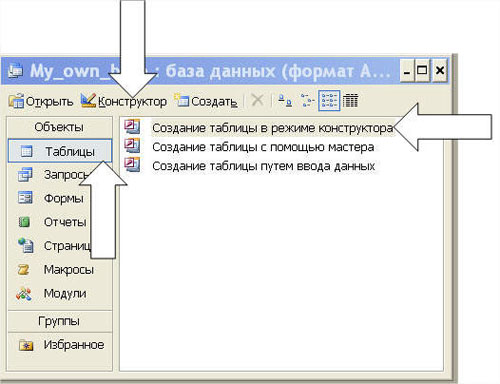Click the delete X toolbar icon

(257, 100)
